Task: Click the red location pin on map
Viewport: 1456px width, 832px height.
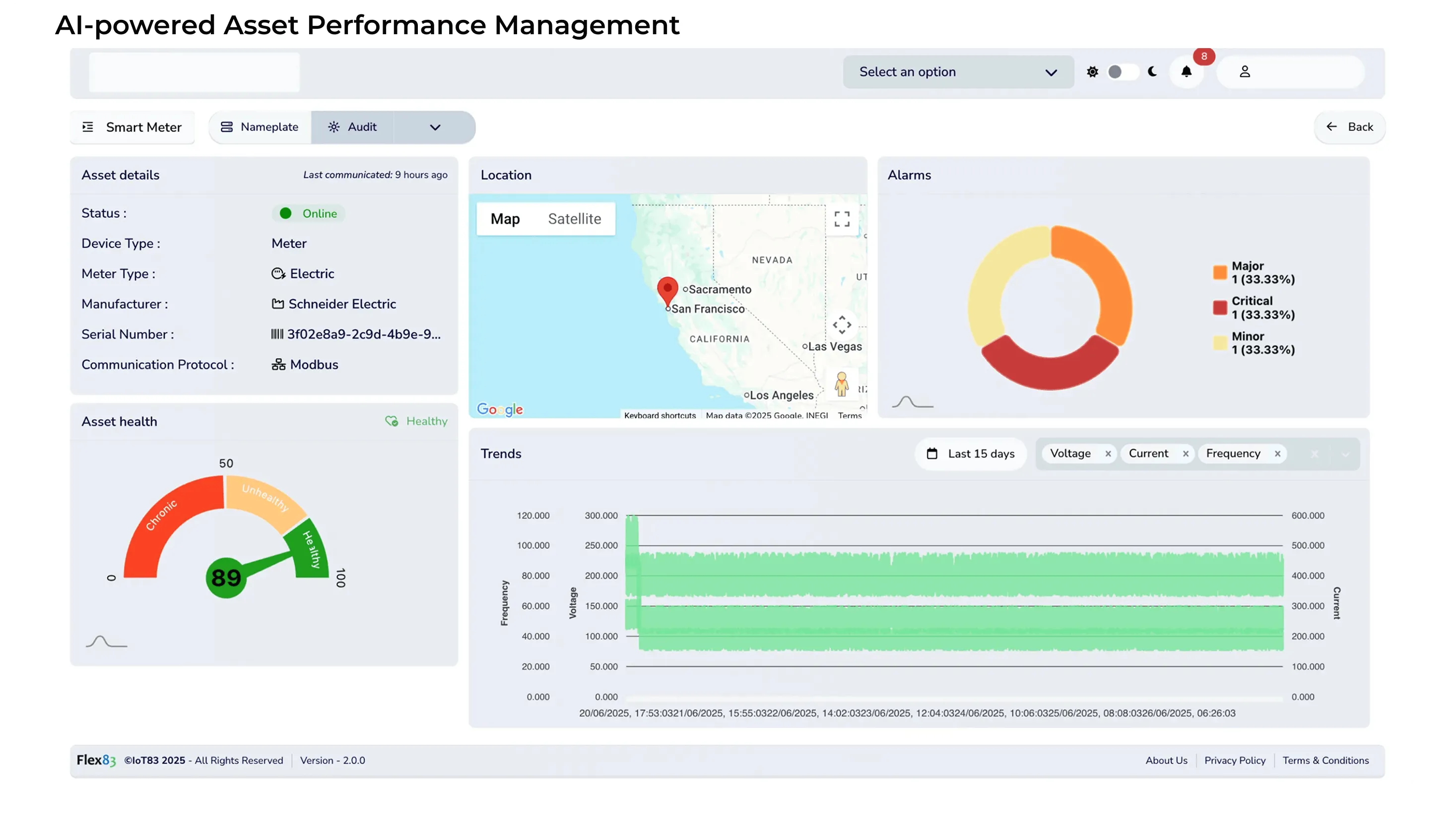Action: coord(667,289)
